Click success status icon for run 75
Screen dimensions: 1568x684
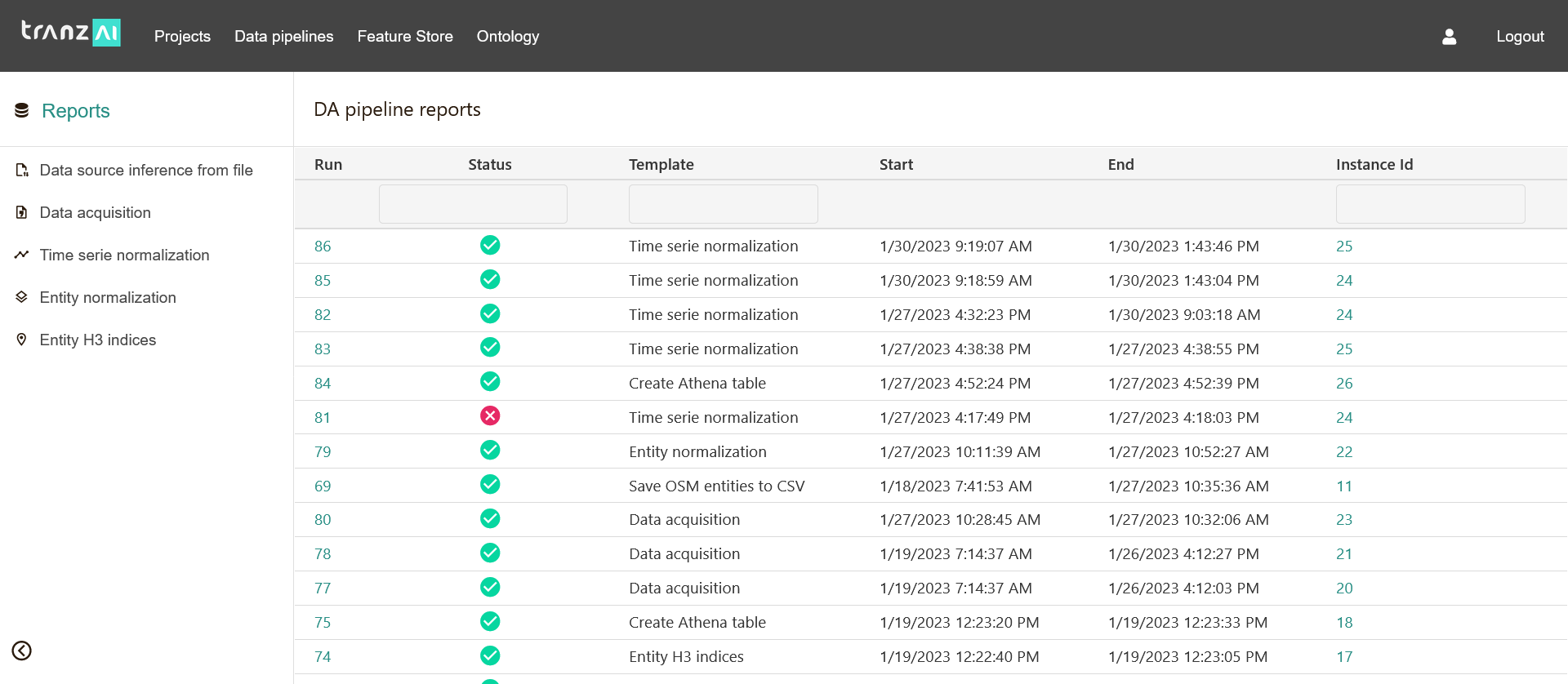490,622
